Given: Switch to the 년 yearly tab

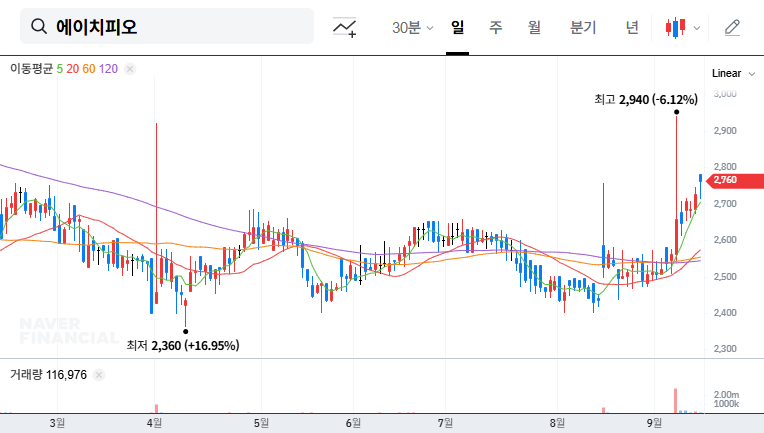Looking at the screenshot, I should (632, 27).
